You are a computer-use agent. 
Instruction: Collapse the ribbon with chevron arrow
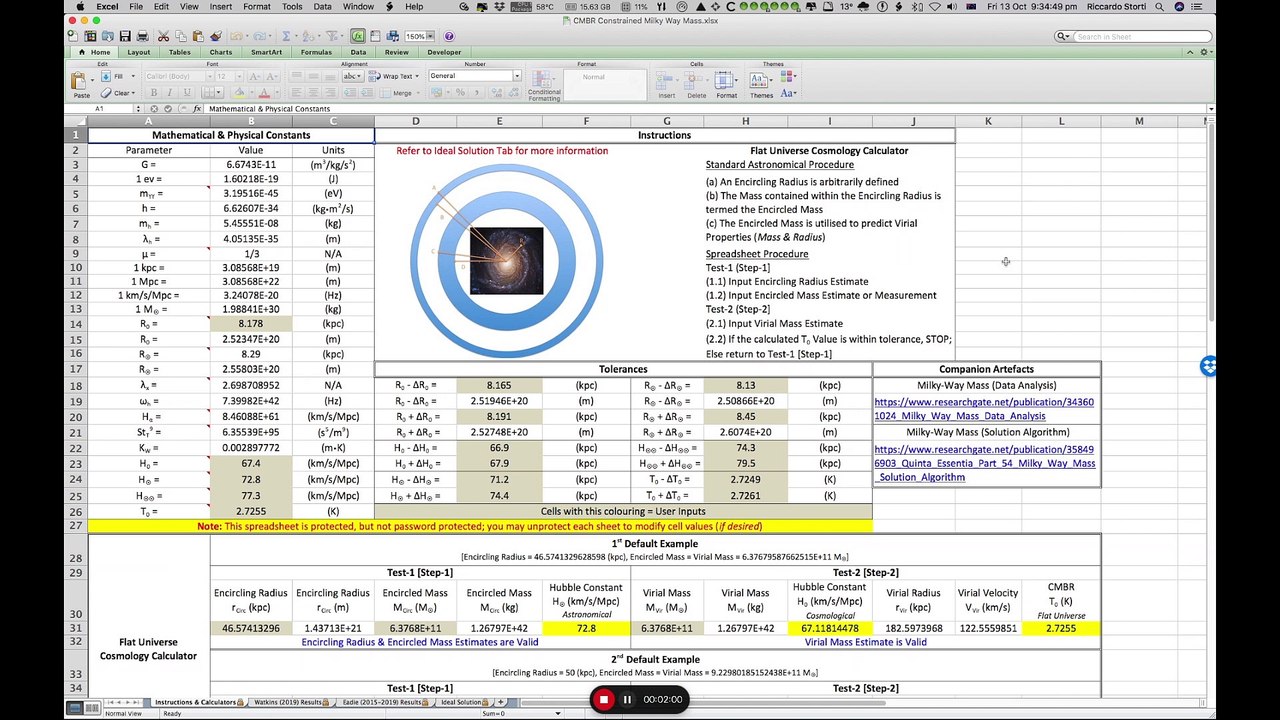click(1189, 52)
